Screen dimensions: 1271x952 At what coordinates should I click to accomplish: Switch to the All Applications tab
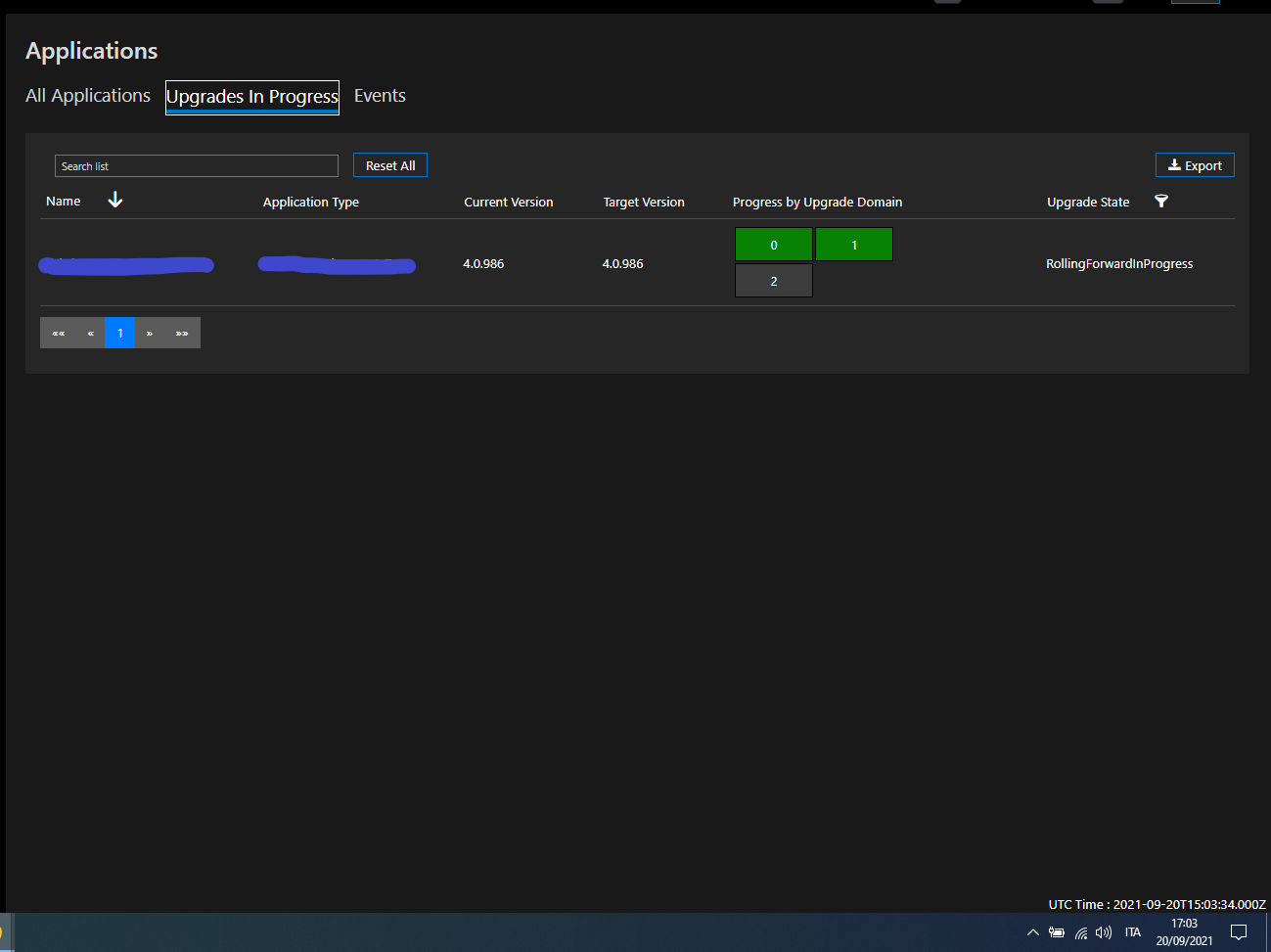coord(87,95)
